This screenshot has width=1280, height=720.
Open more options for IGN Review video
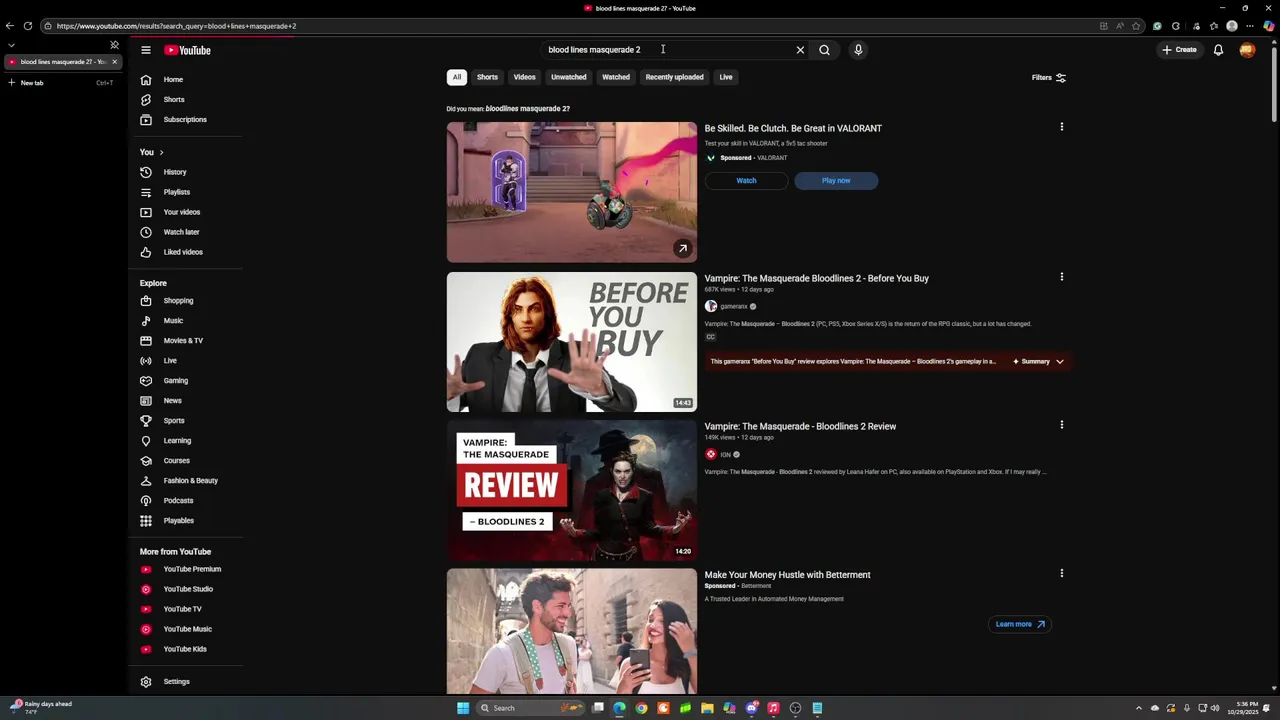tap(1062, 425)
